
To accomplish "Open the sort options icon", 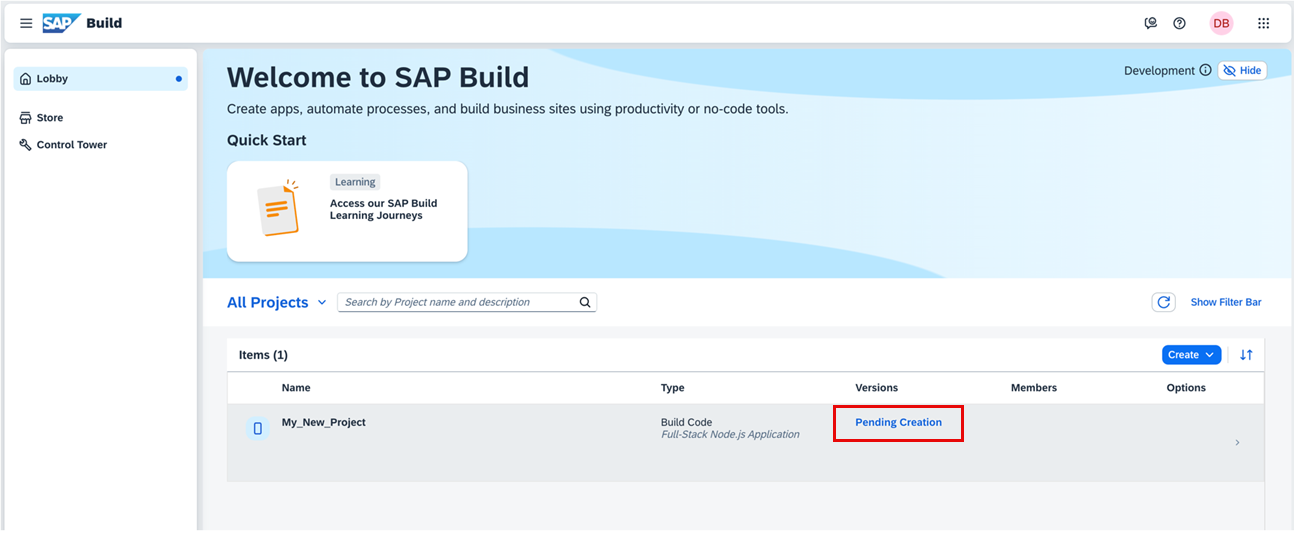I will click(x=1246, y=355).
